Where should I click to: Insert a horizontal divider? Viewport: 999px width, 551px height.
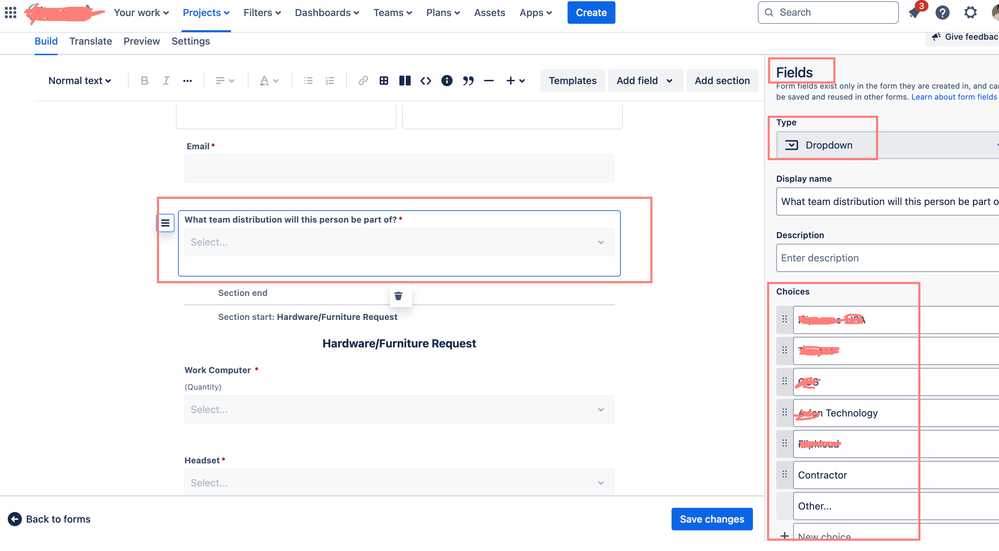click(489, 81)
